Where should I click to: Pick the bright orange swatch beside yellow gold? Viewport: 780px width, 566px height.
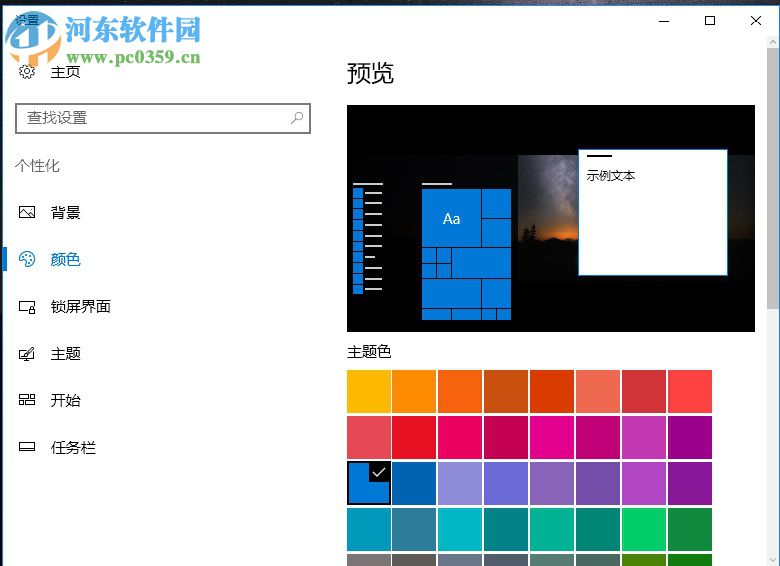click(x=414, y=391)
